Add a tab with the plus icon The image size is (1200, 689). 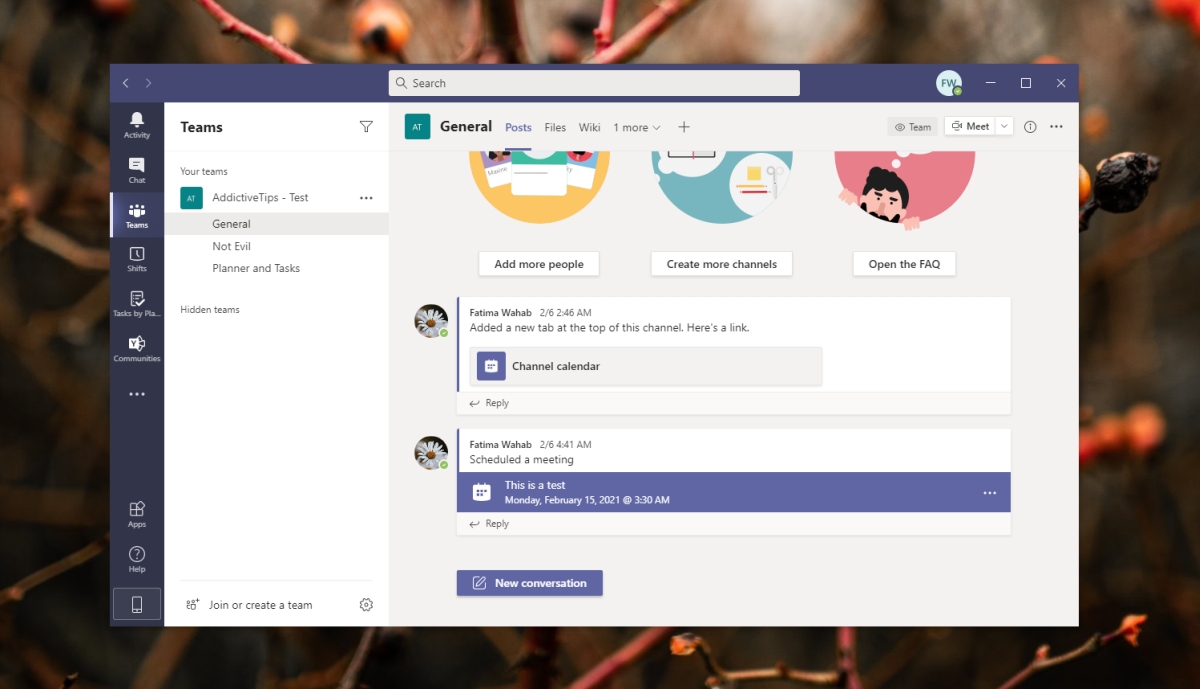point(684,127)
